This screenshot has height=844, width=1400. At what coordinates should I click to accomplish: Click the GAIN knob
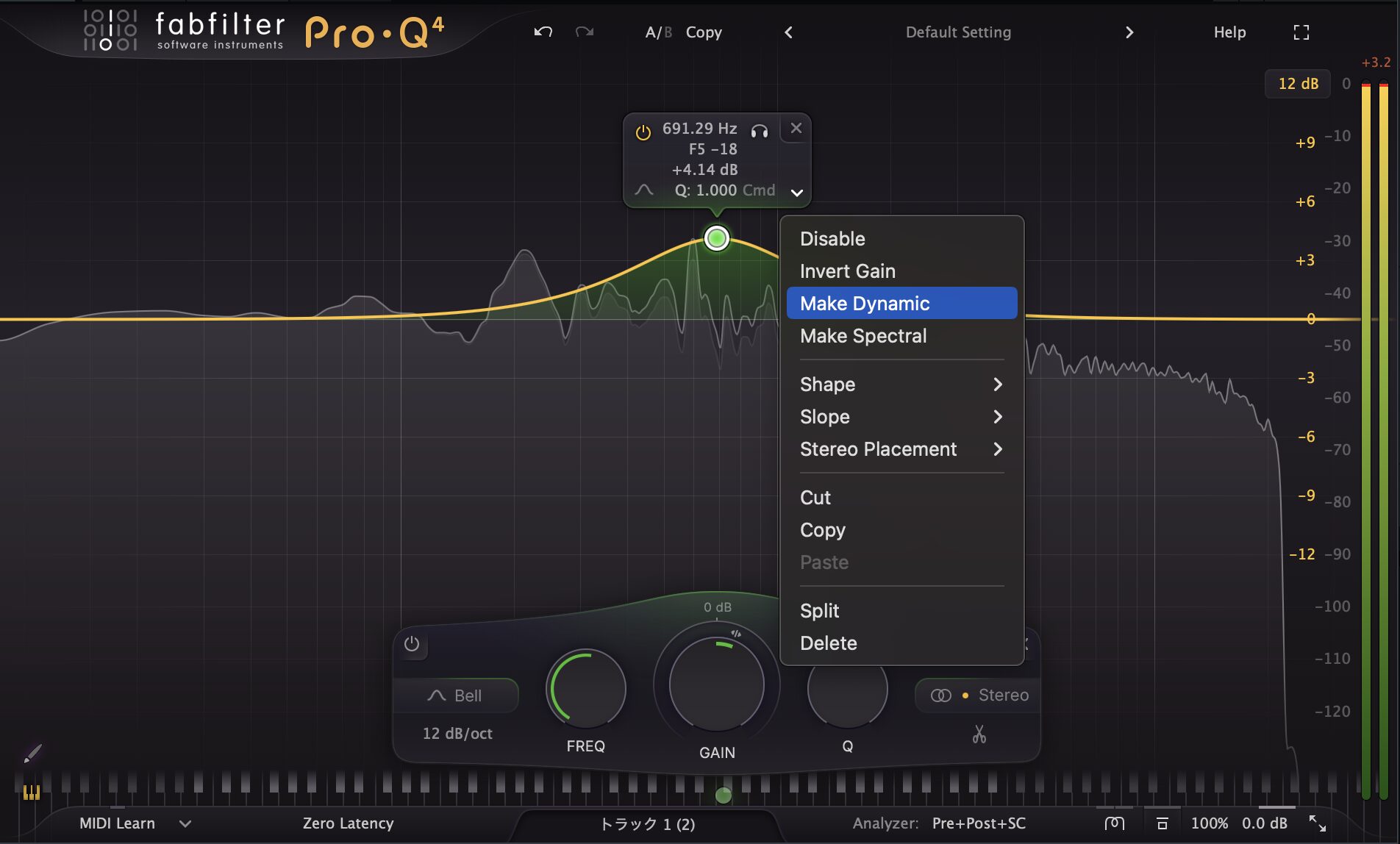[717, 684]
